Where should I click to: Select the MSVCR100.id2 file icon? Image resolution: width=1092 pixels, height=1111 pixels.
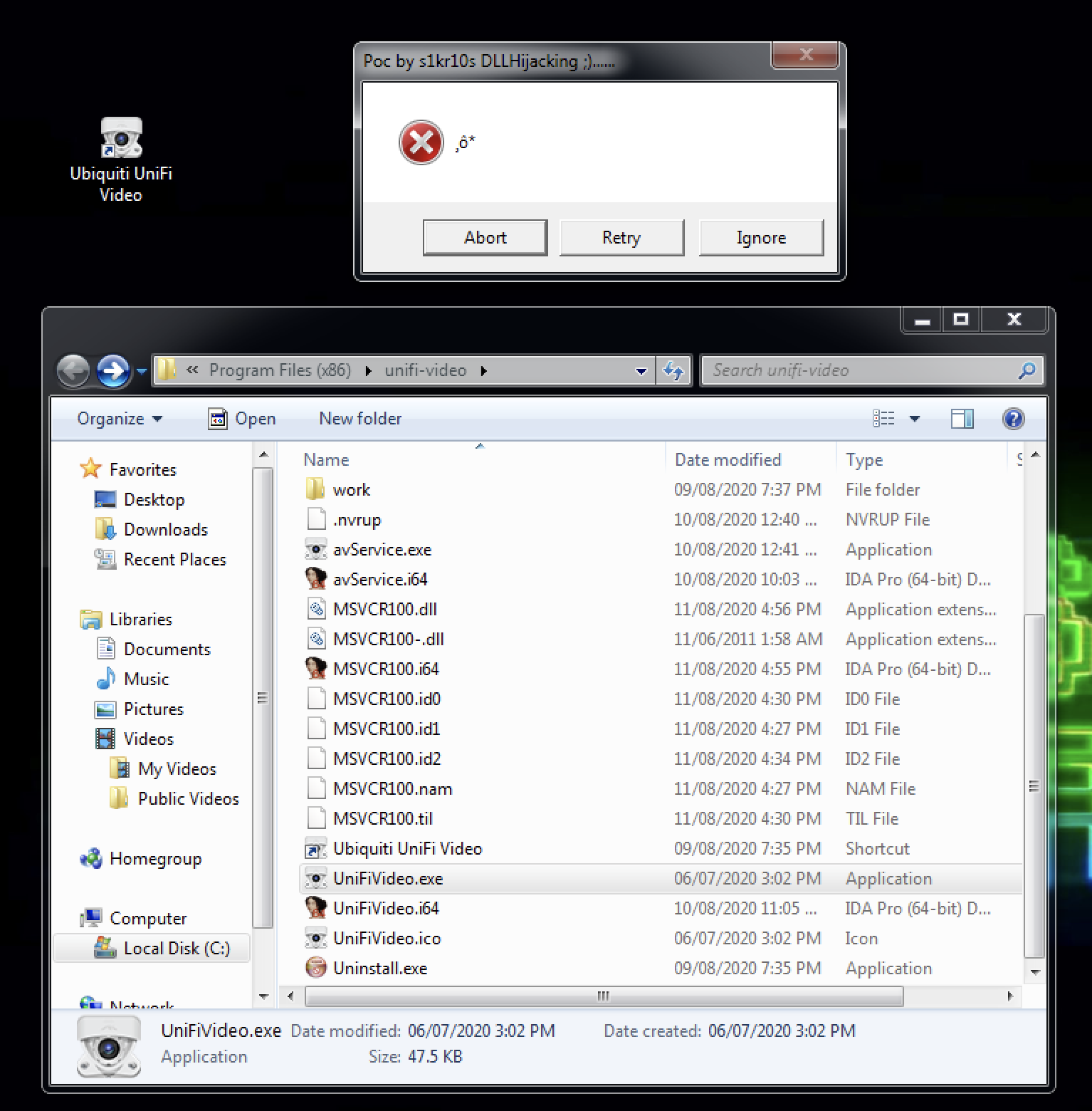[x=315, y=758]
